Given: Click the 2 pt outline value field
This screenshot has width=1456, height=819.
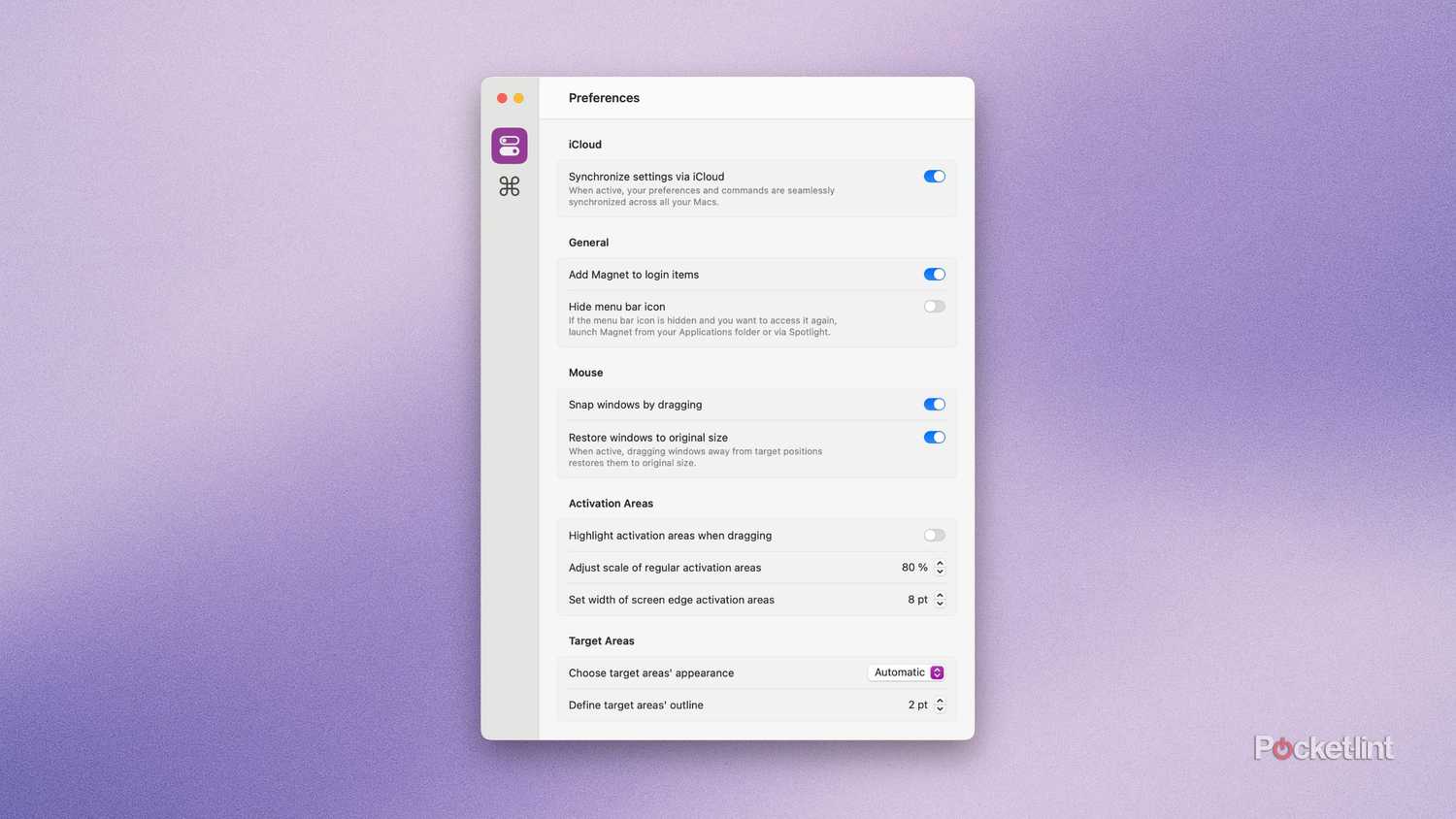Looking at the screenshot, I should coord(916,704).
